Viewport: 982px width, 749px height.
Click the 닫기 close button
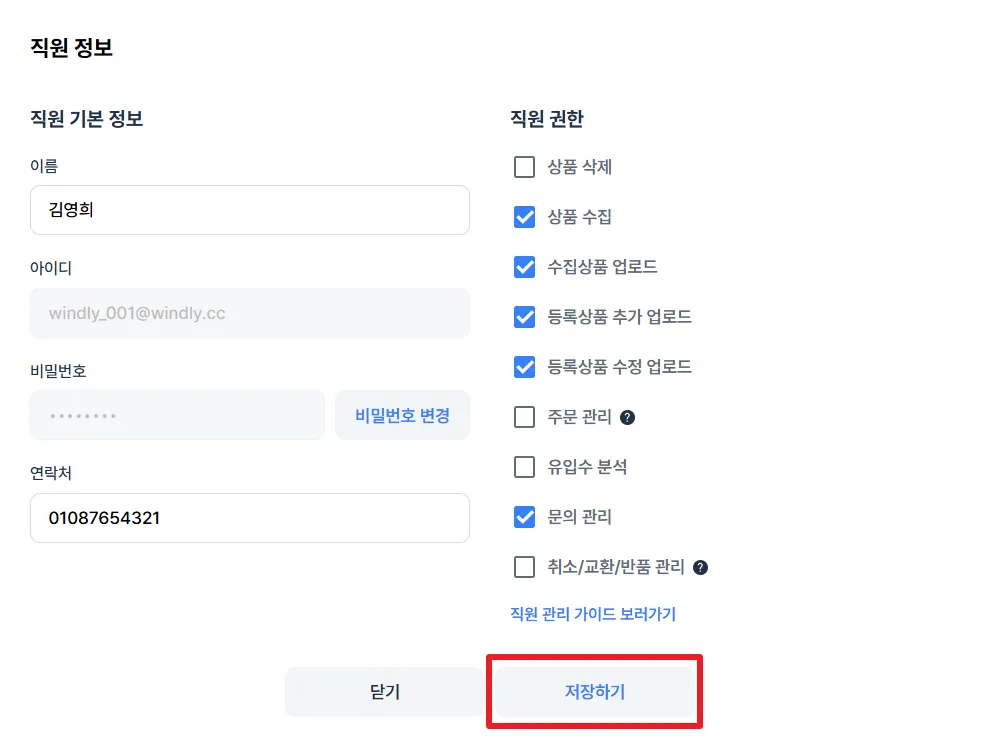coord(385,692)
